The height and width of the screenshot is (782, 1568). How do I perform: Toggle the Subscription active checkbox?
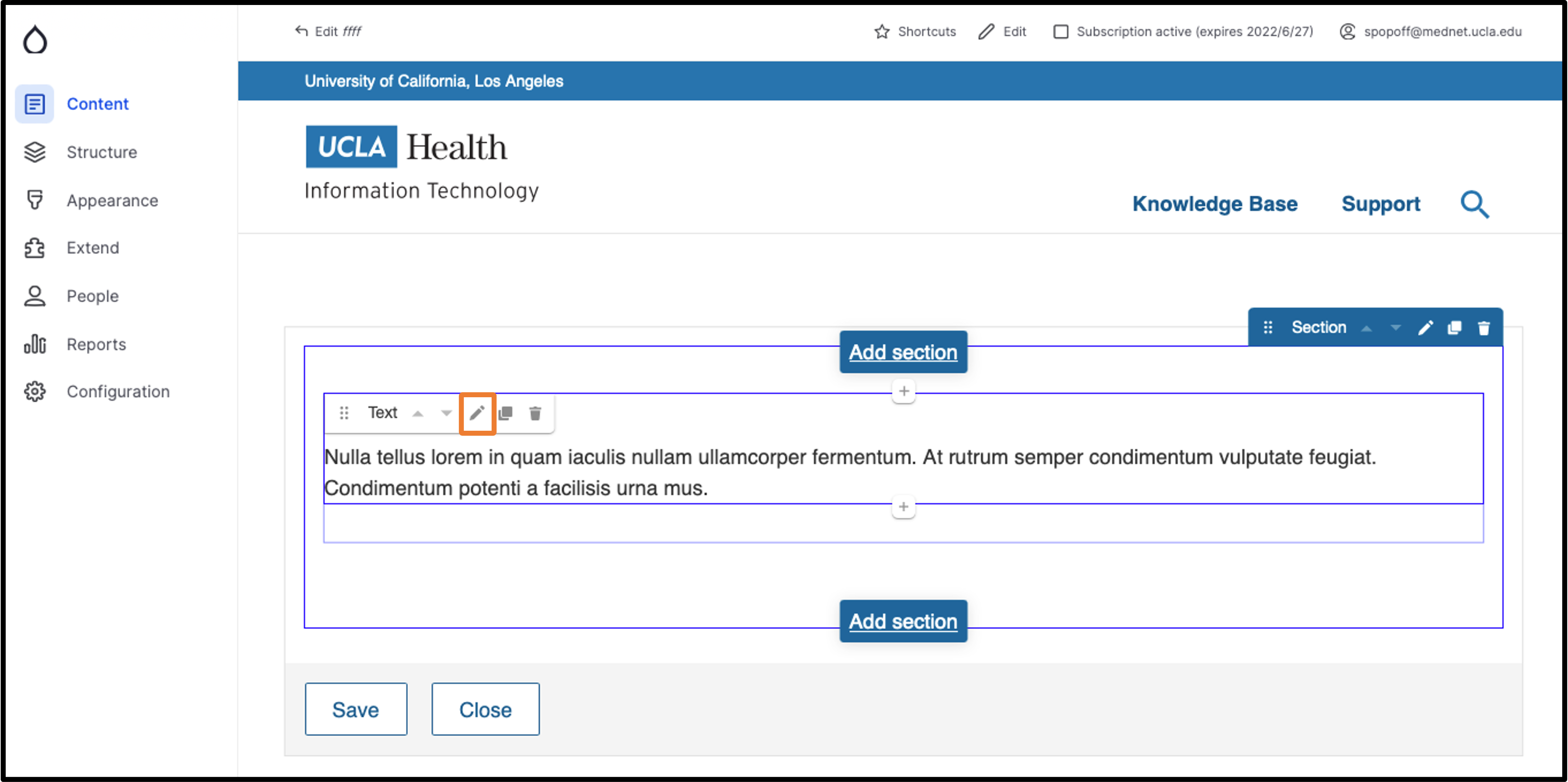(x=1061, y=32)
